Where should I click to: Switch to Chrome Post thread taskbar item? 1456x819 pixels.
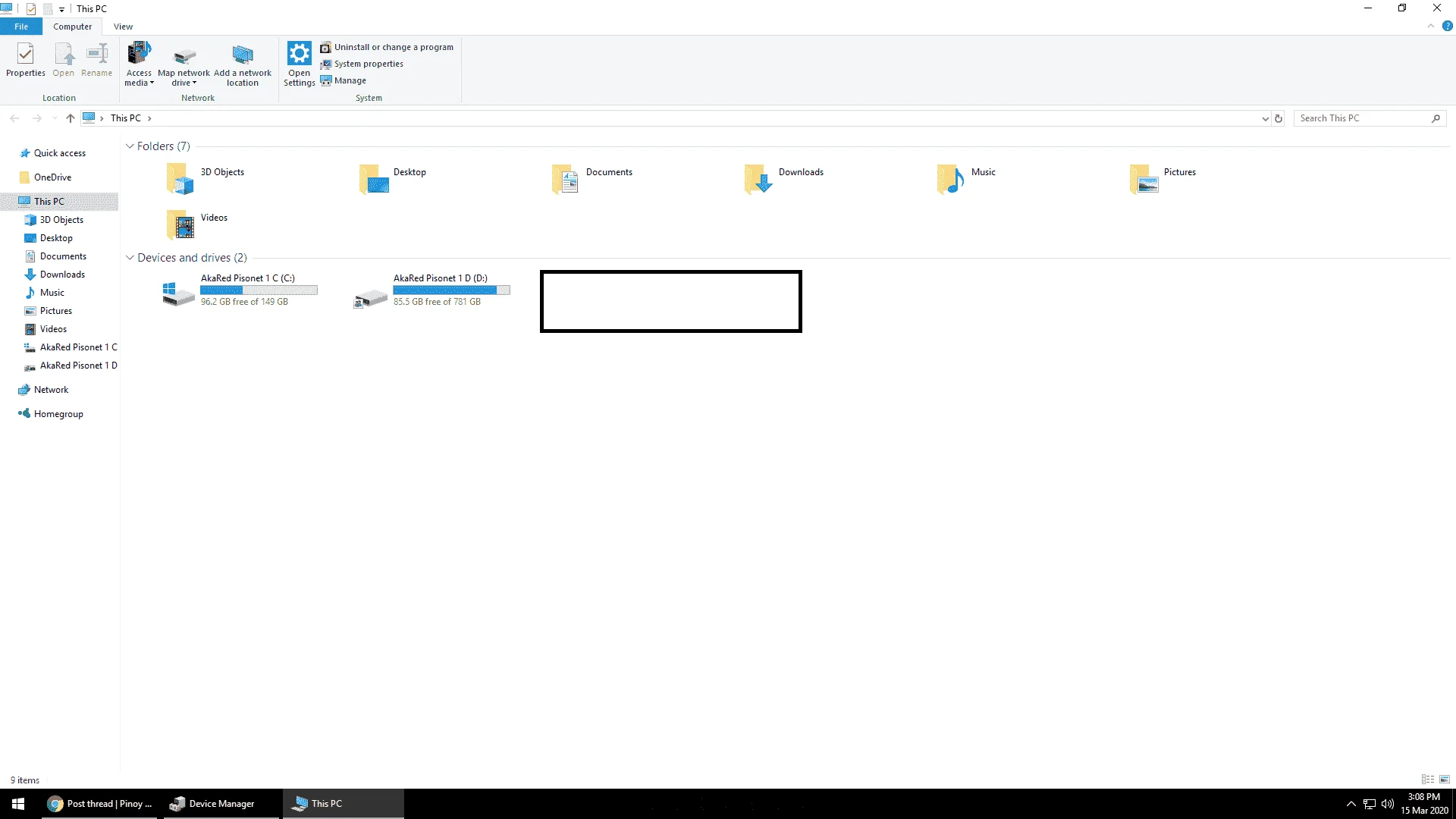pyautogui.click(x=99, y=804)
